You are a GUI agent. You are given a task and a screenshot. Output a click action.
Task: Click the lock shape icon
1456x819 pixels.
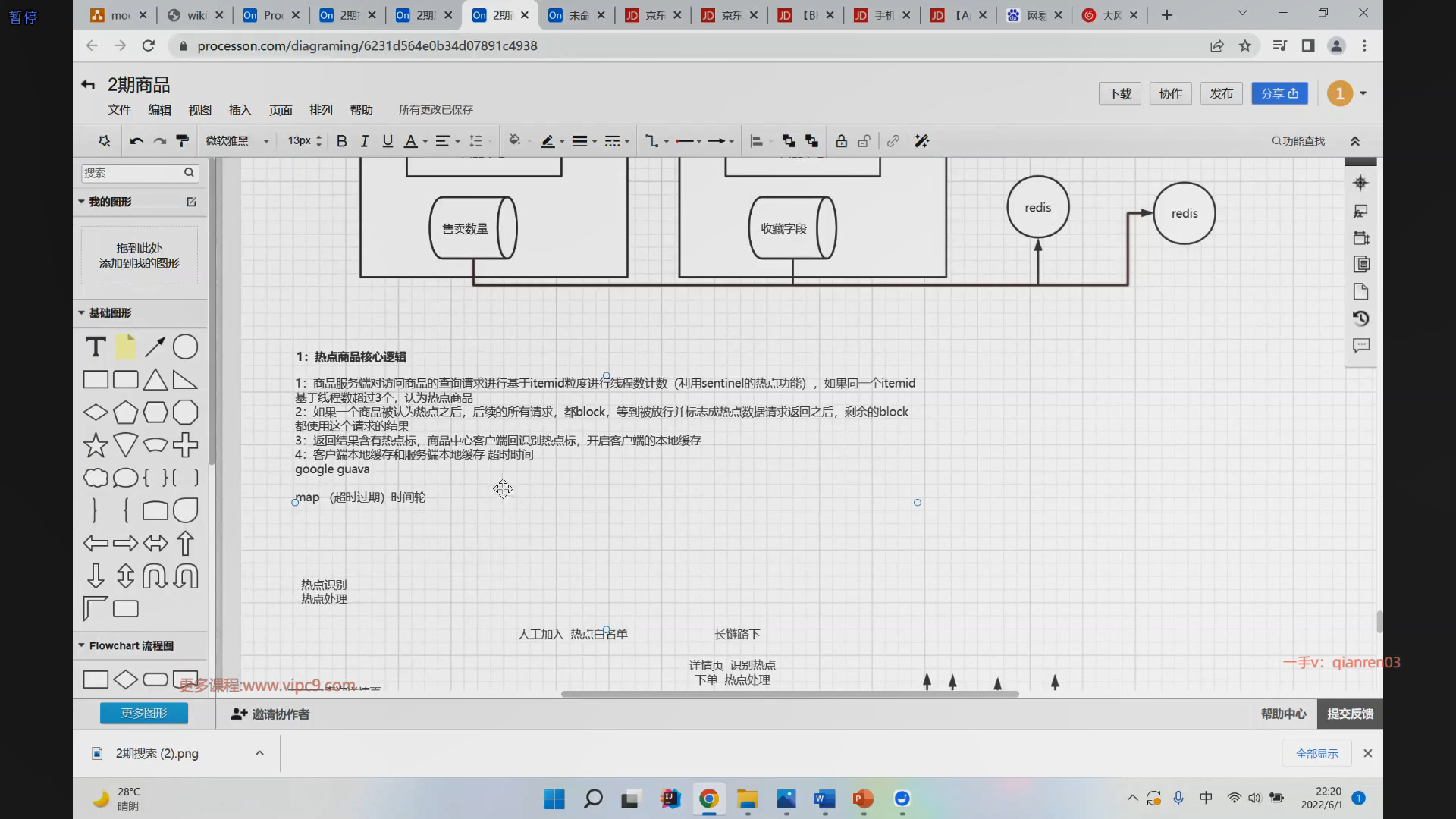841,141
